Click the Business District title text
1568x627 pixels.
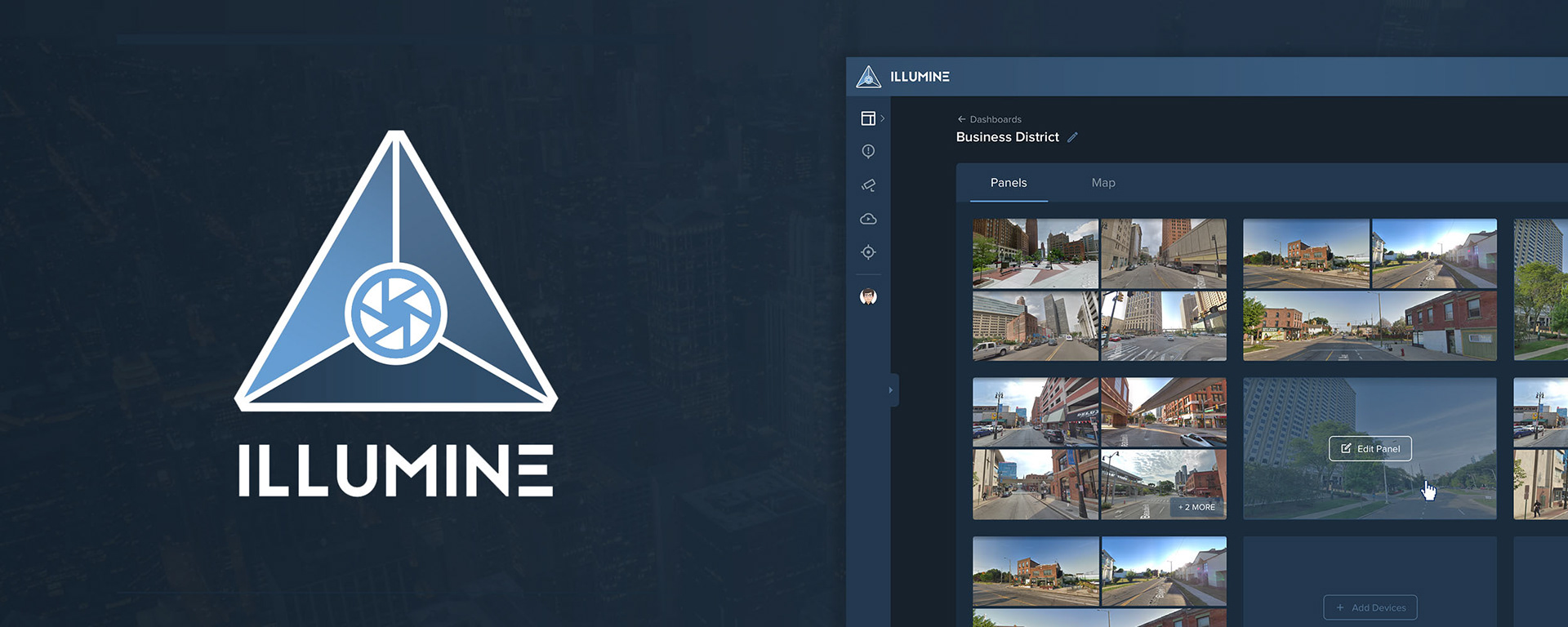(1008, 137)
